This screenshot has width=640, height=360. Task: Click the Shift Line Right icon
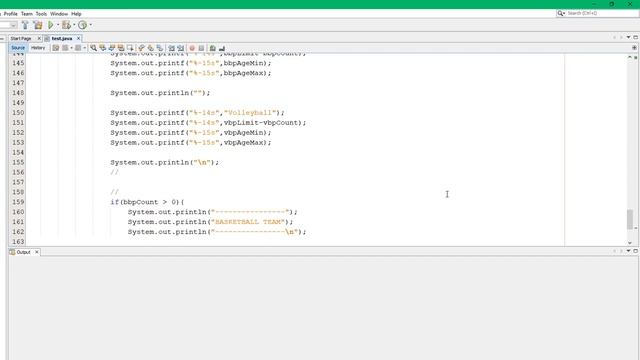(180, 48)
